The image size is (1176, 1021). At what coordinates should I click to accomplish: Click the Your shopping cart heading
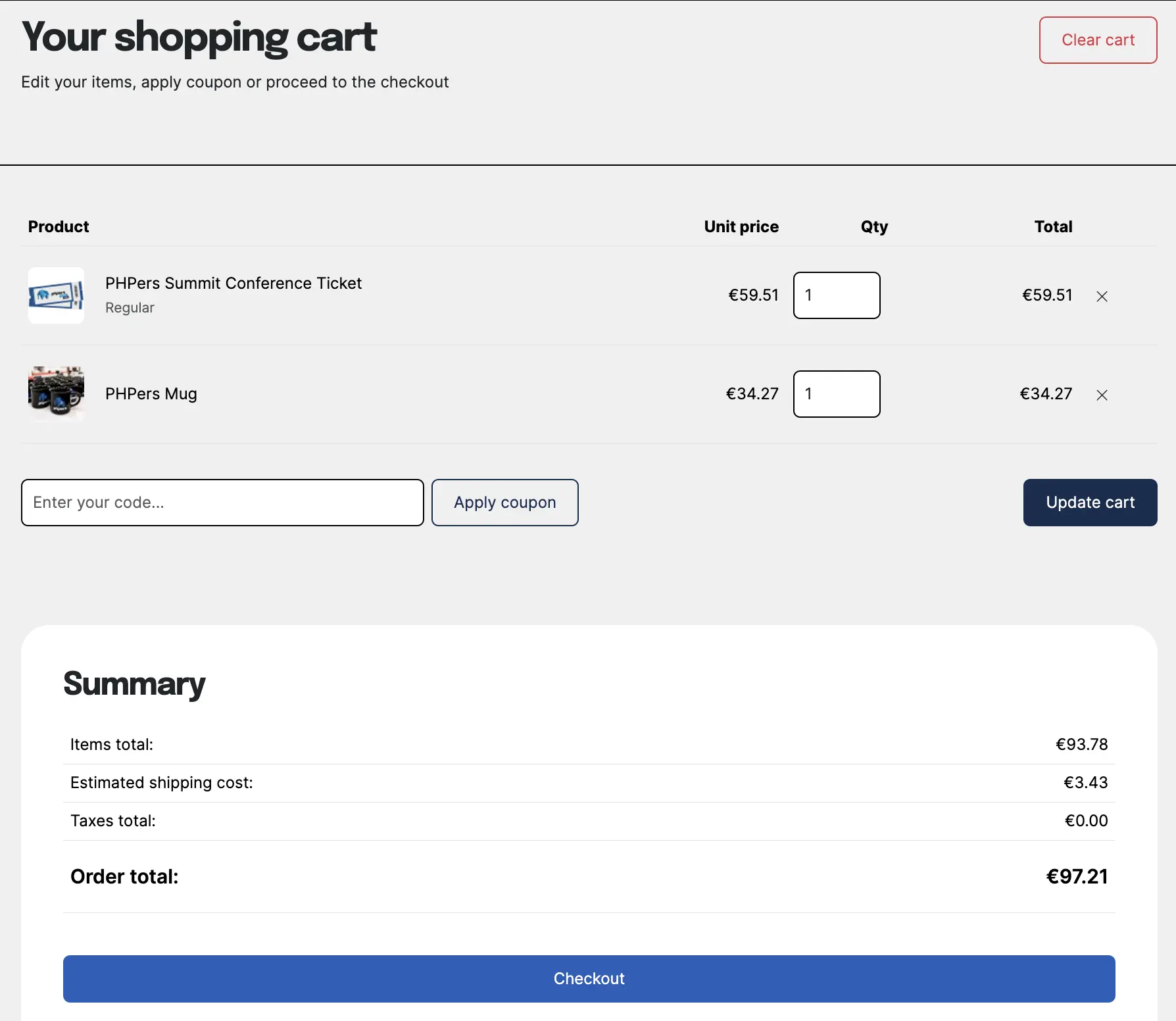pos(199,37)
